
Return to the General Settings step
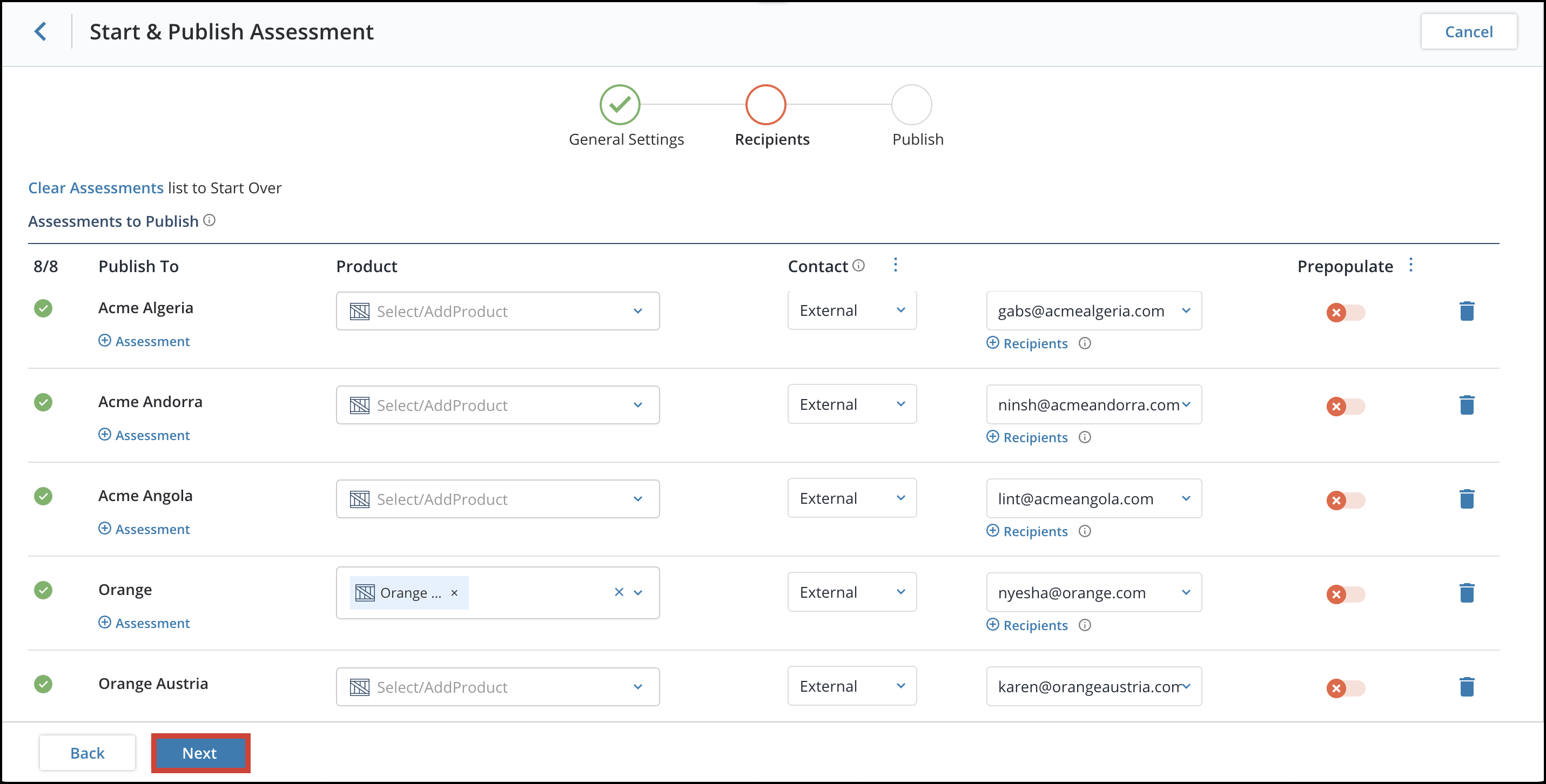click(x=620, y=104)
